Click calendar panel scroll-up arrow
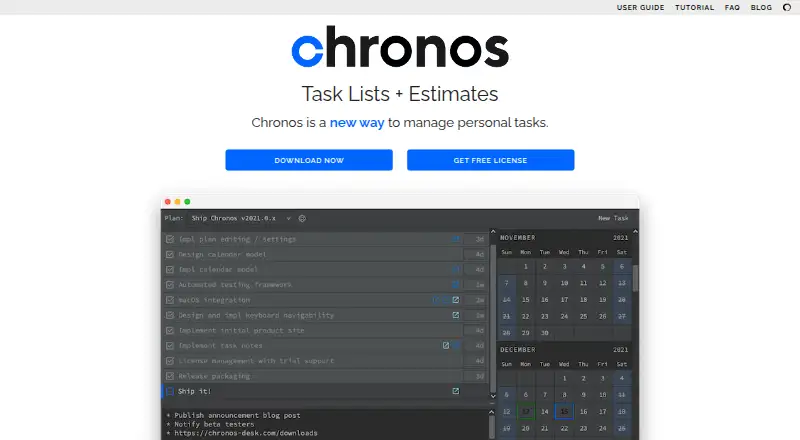Image resolution: width=800 pixels, height=440 pixels. (635, 232)
